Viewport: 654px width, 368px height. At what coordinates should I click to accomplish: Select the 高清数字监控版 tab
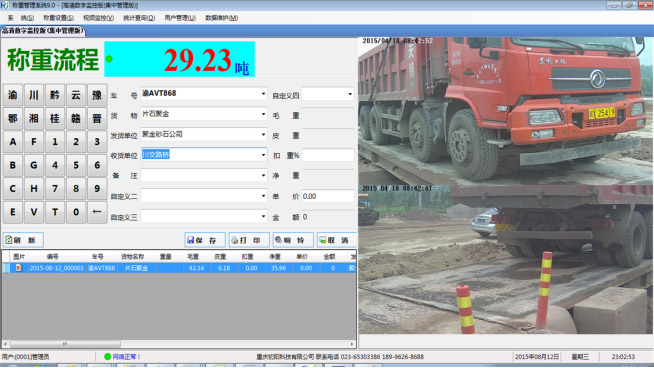point(42,31)
